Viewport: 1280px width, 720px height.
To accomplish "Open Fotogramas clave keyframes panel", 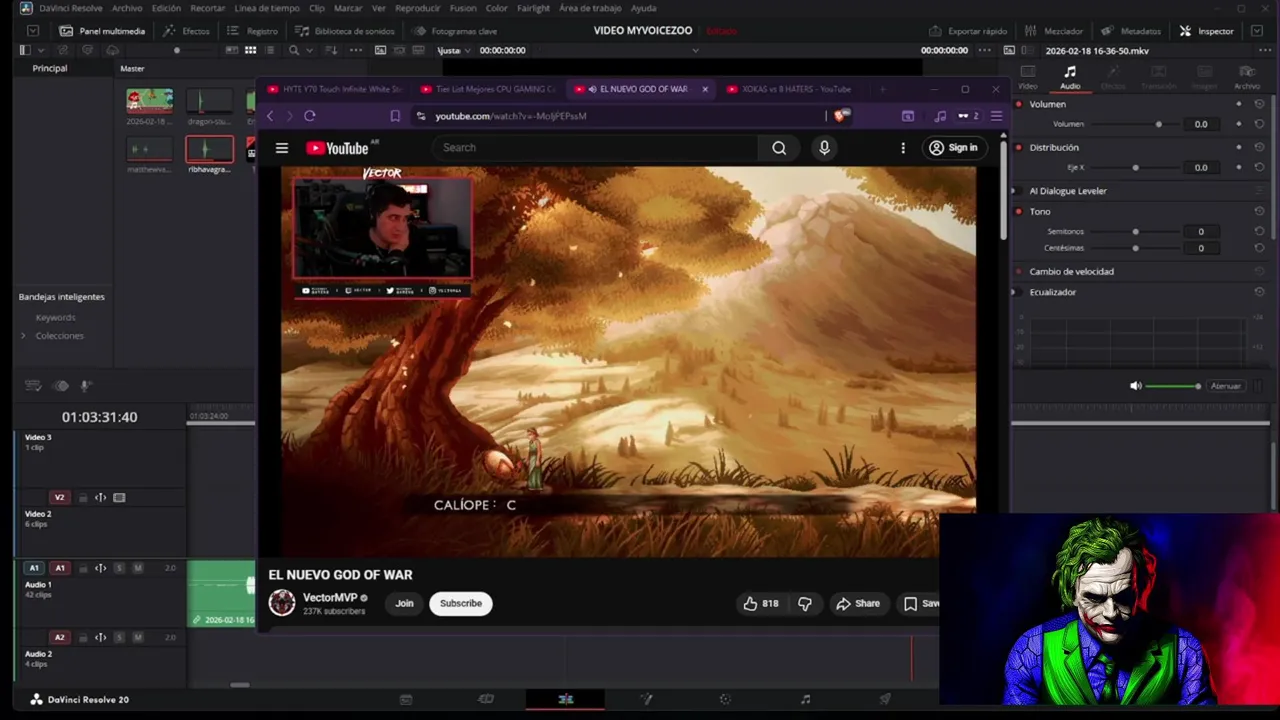I will click(x=455, y=31).
